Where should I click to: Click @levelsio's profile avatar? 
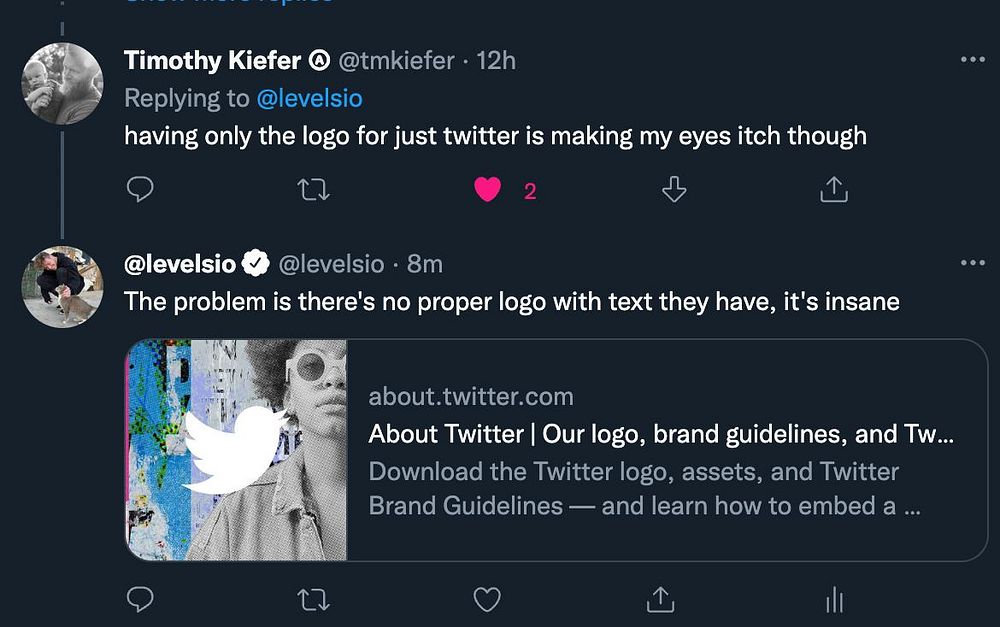(62, 286)
